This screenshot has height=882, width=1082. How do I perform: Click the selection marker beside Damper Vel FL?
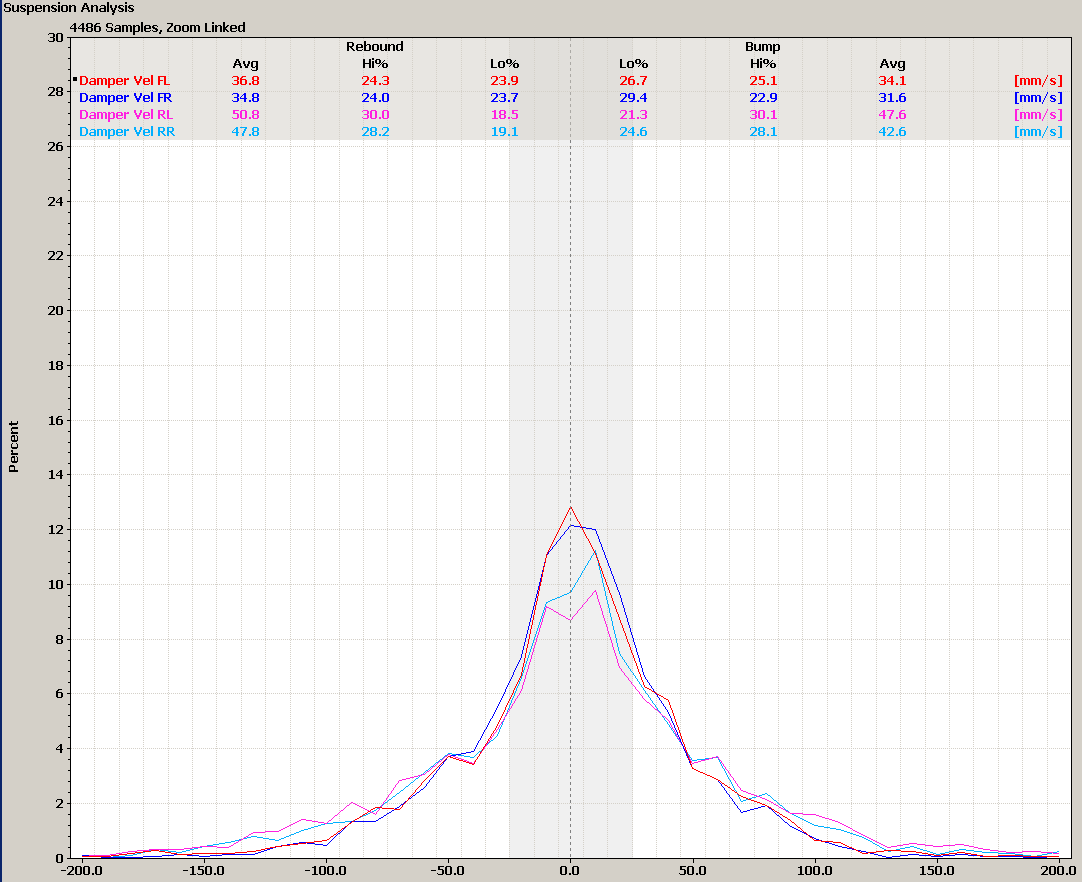(x=75, y=80)
